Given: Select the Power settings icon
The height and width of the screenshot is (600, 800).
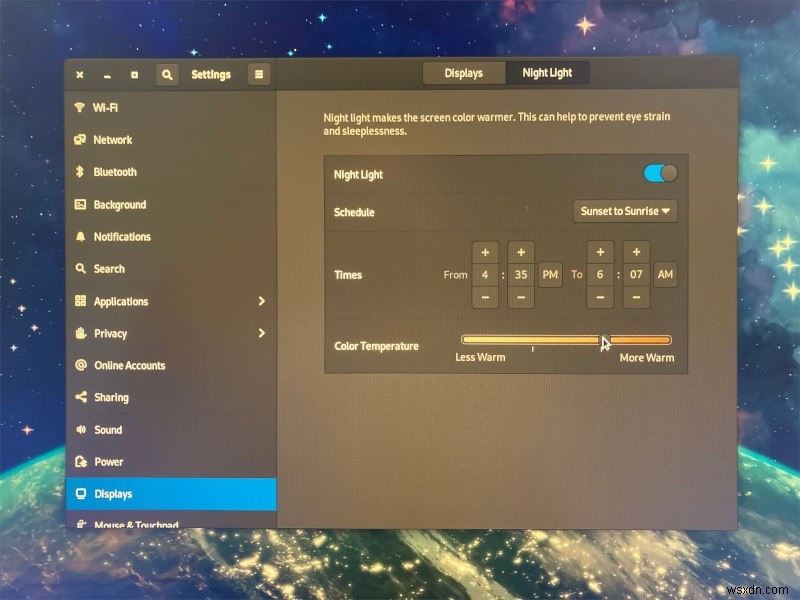Looking at the screenshot, I should [83, 461].
